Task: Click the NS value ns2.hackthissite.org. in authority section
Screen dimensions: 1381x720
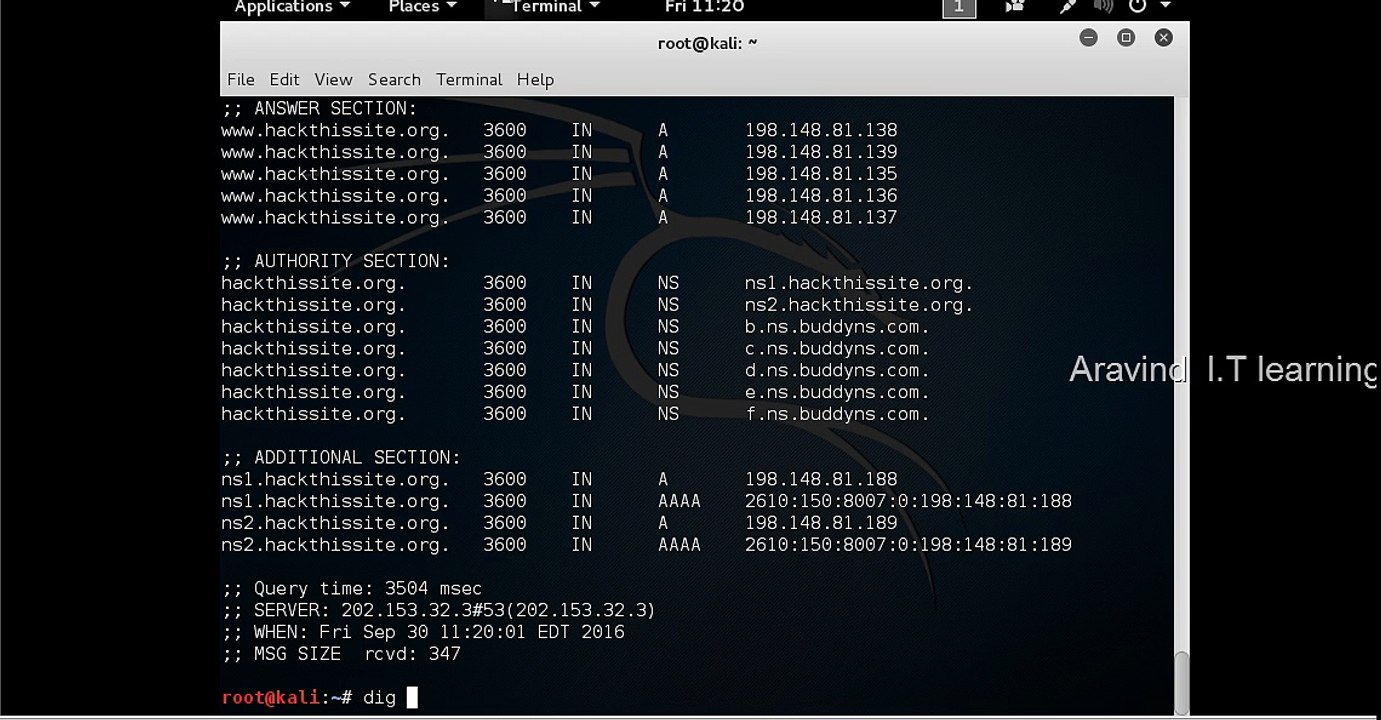Action: [x=859, y=305]
